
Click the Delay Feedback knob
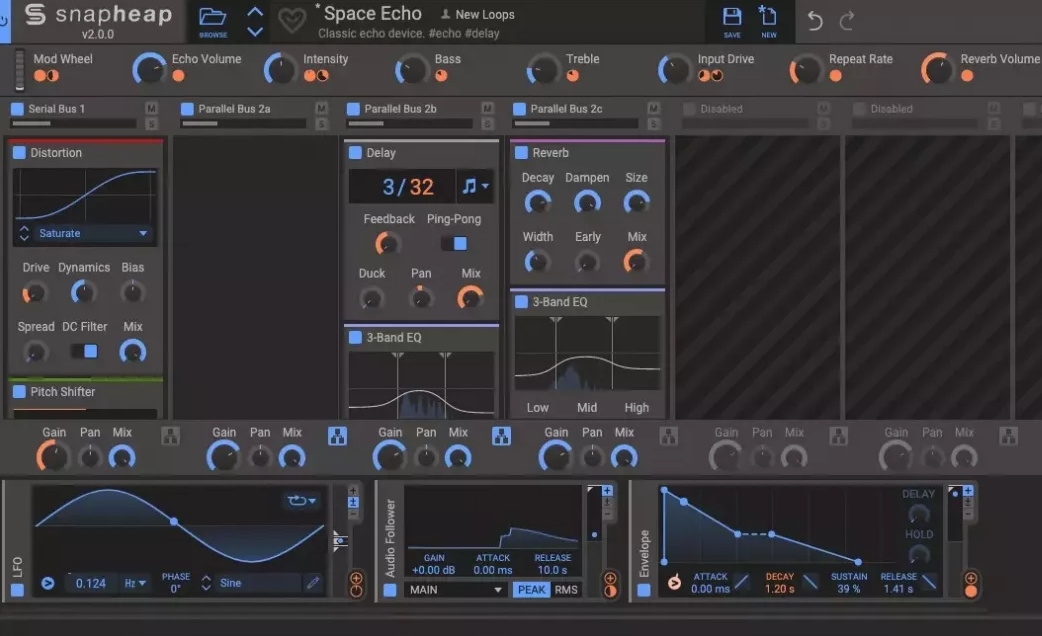387,244
